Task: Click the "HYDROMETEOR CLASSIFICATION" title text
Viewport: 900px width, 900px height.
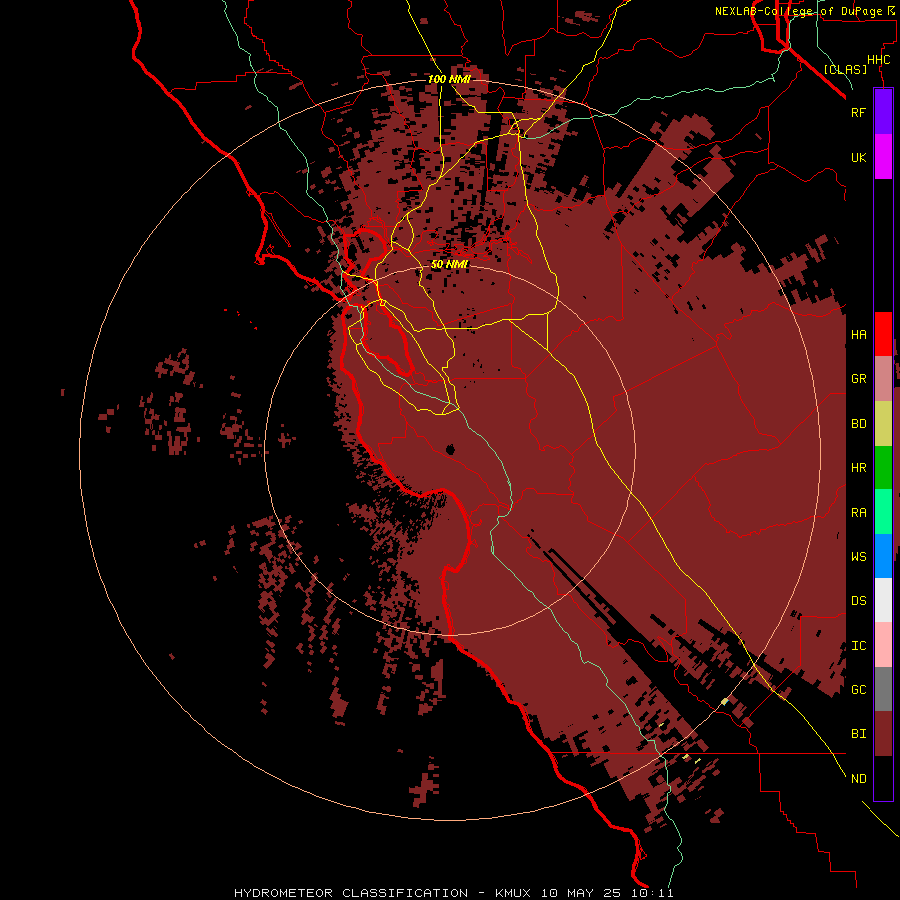Action: click(x=351, y=893)
